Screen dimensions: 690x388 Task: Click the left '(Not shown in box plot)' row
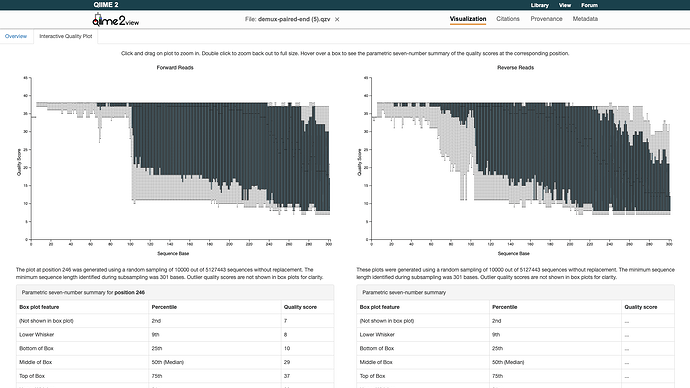(x=175, y=321)
